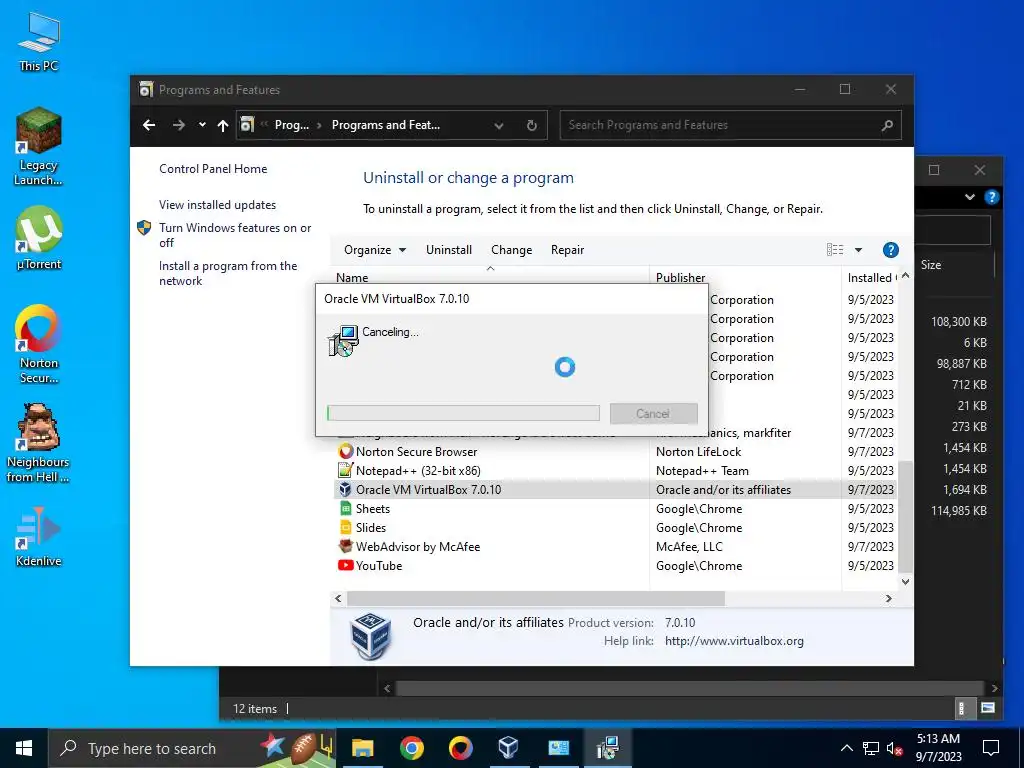The width and height of the screenshot is (1024, 768).
Task: Open Google Chrome from the taskbar
Action: click(411, 748)
